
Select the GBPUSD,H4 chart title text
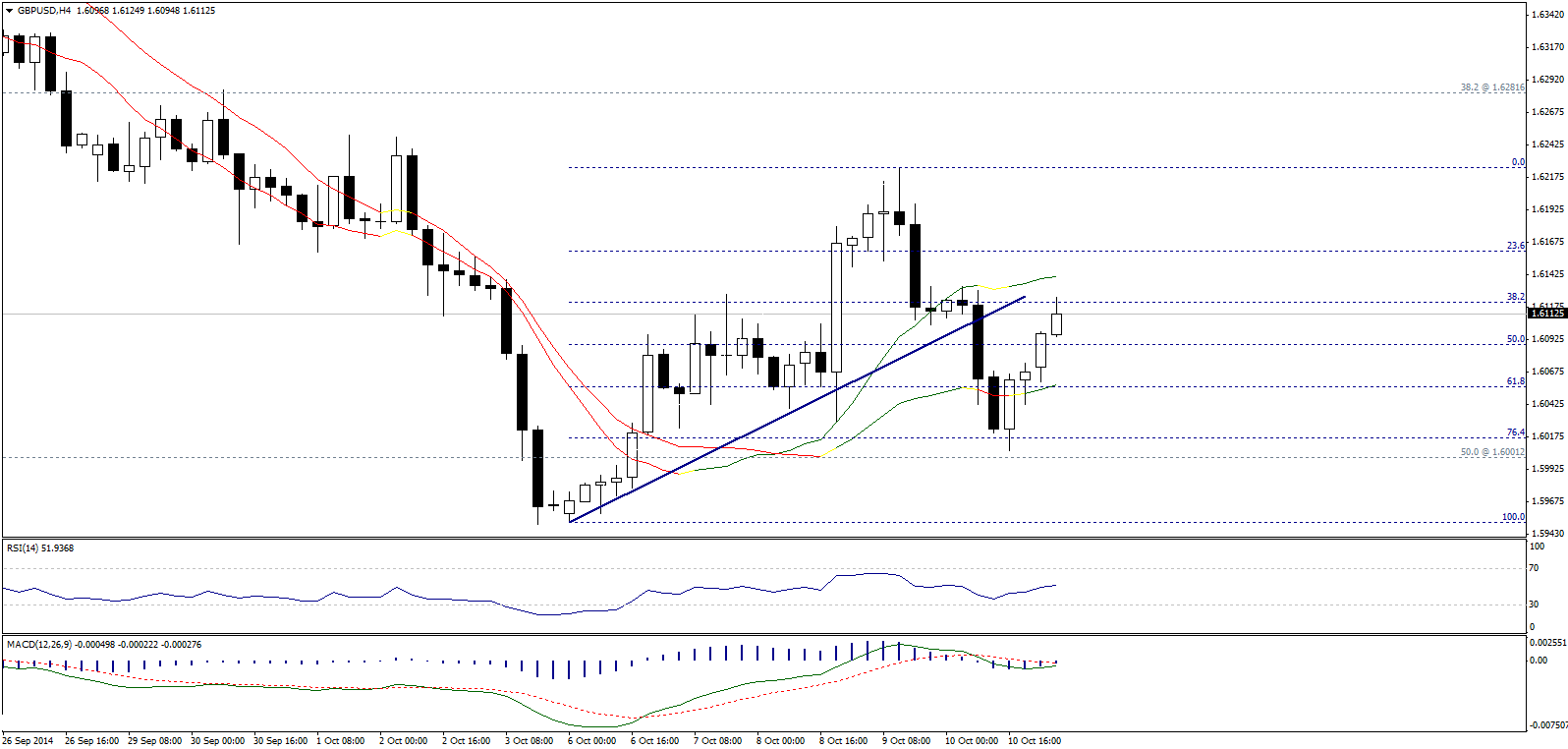44,11
